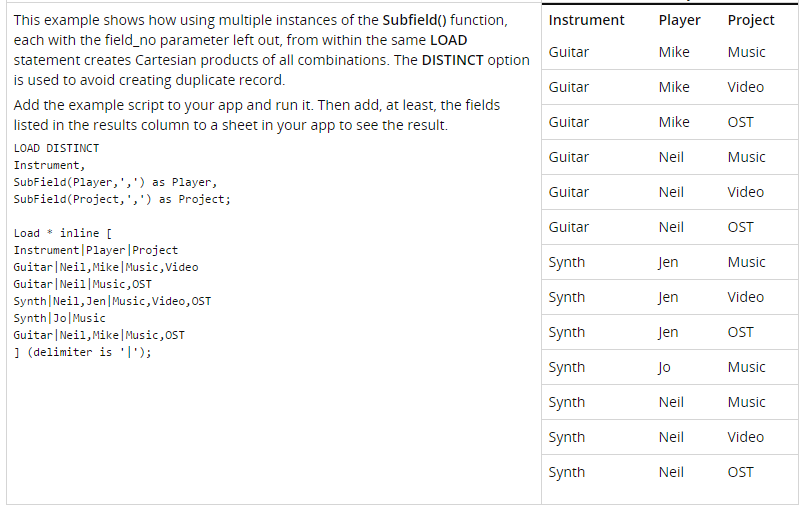Image resolution: width=810 pixels, height=509 pixels.
Task: Select the bold Subfield() function name
Action: click(414, 20)
